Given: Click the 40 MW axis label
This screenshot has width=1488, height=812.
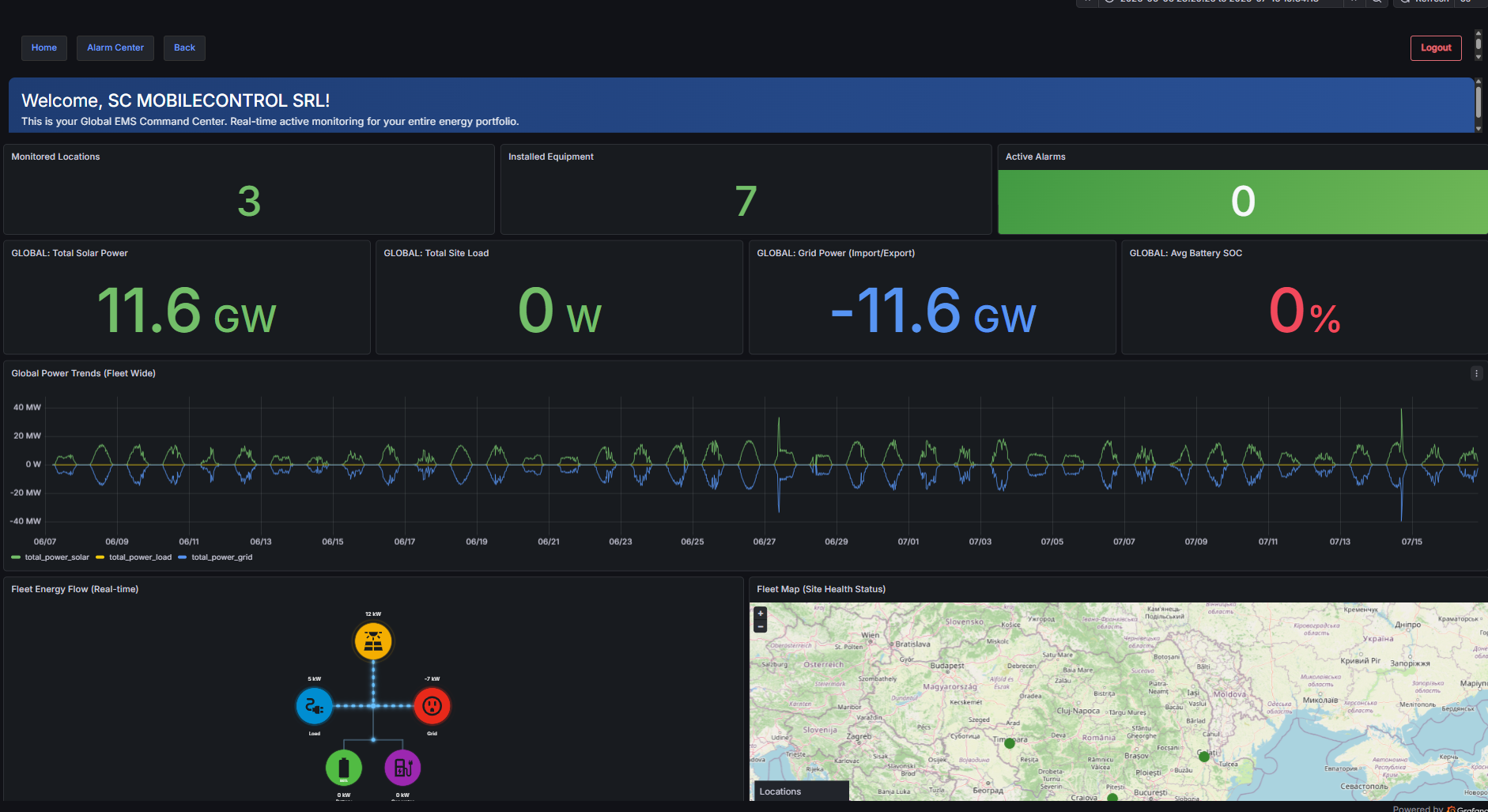Looking at the screenshot, I should pos(27,407).
